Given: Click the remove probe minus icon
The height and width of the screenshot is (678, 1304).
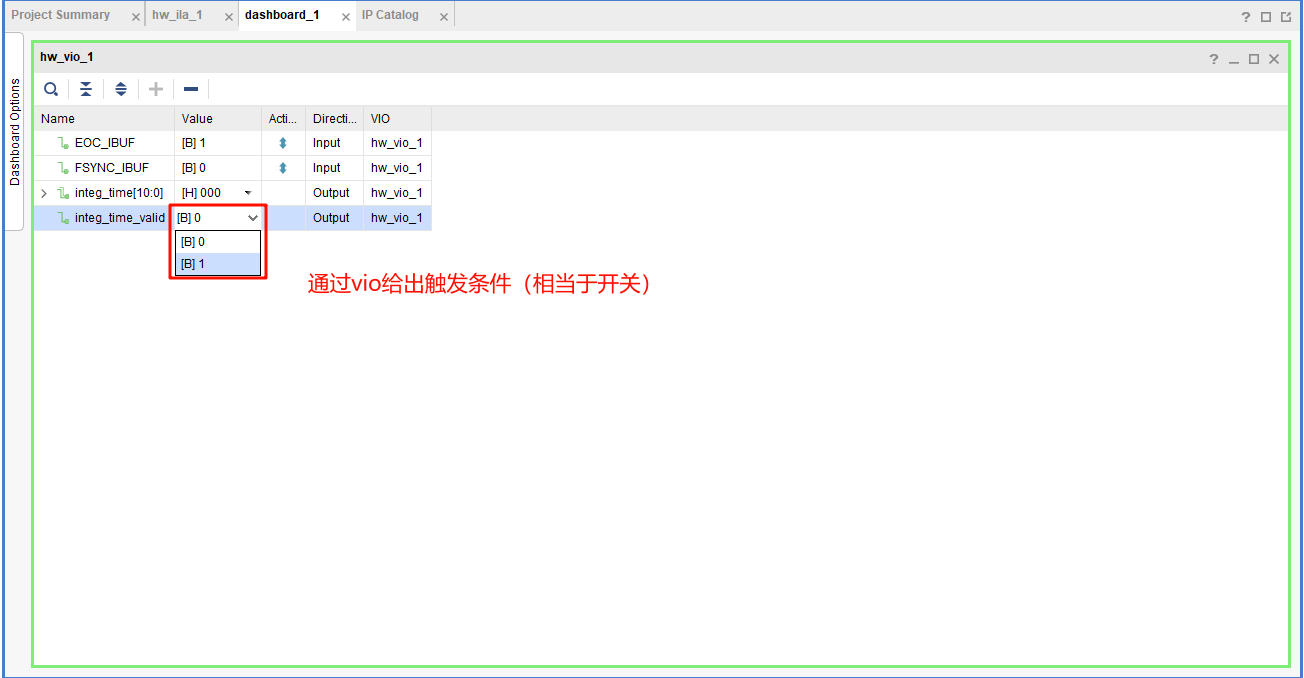Looking at the screenshot, I should tap(191, 89).
